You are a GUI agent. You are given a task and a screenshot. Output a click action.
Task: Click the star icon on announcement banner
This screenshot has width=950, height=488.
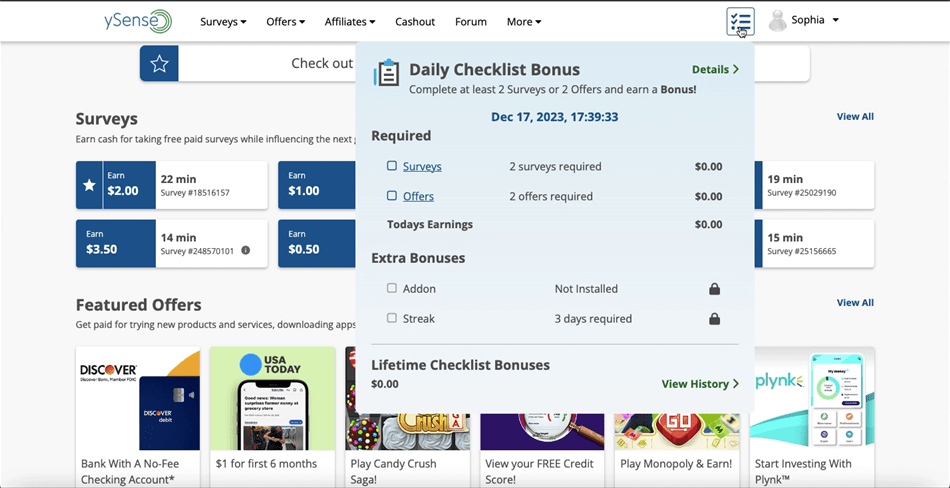(159, 63)
